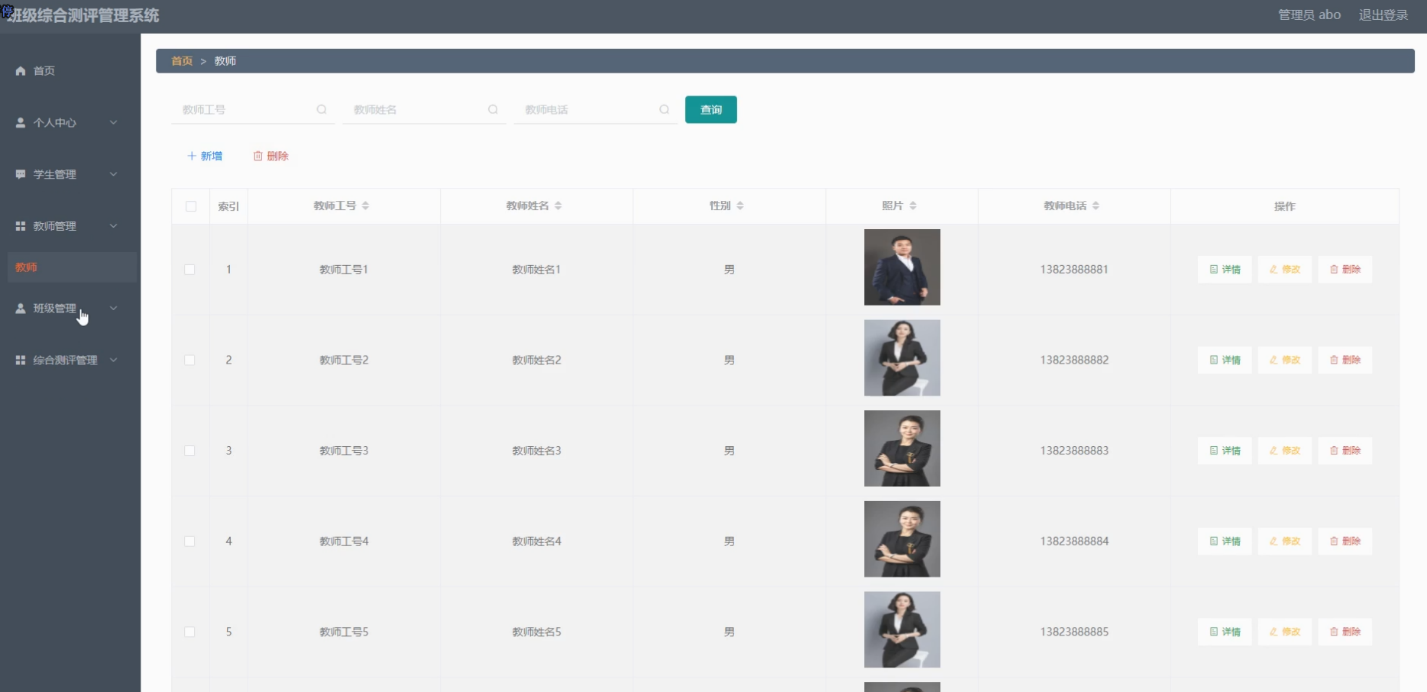
Task: Sort by 性别 column arrows
Action: (x=740, y=206)
